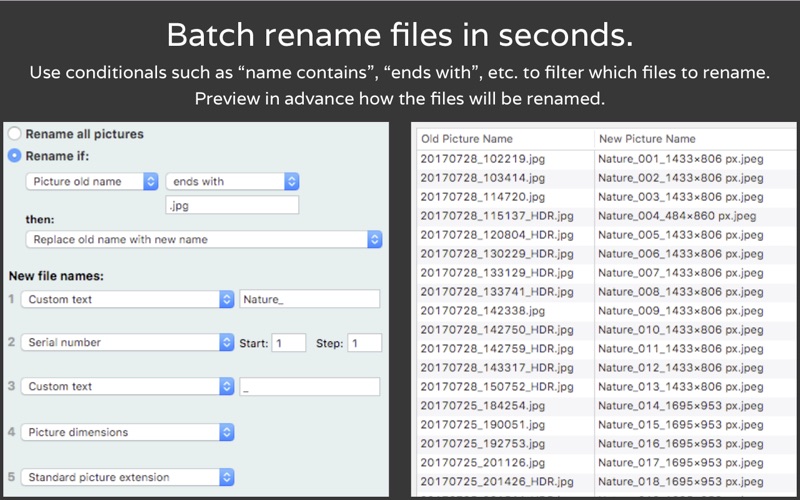
Task: Click the underscore custom text field in row 3
Action: click(310, 386)
